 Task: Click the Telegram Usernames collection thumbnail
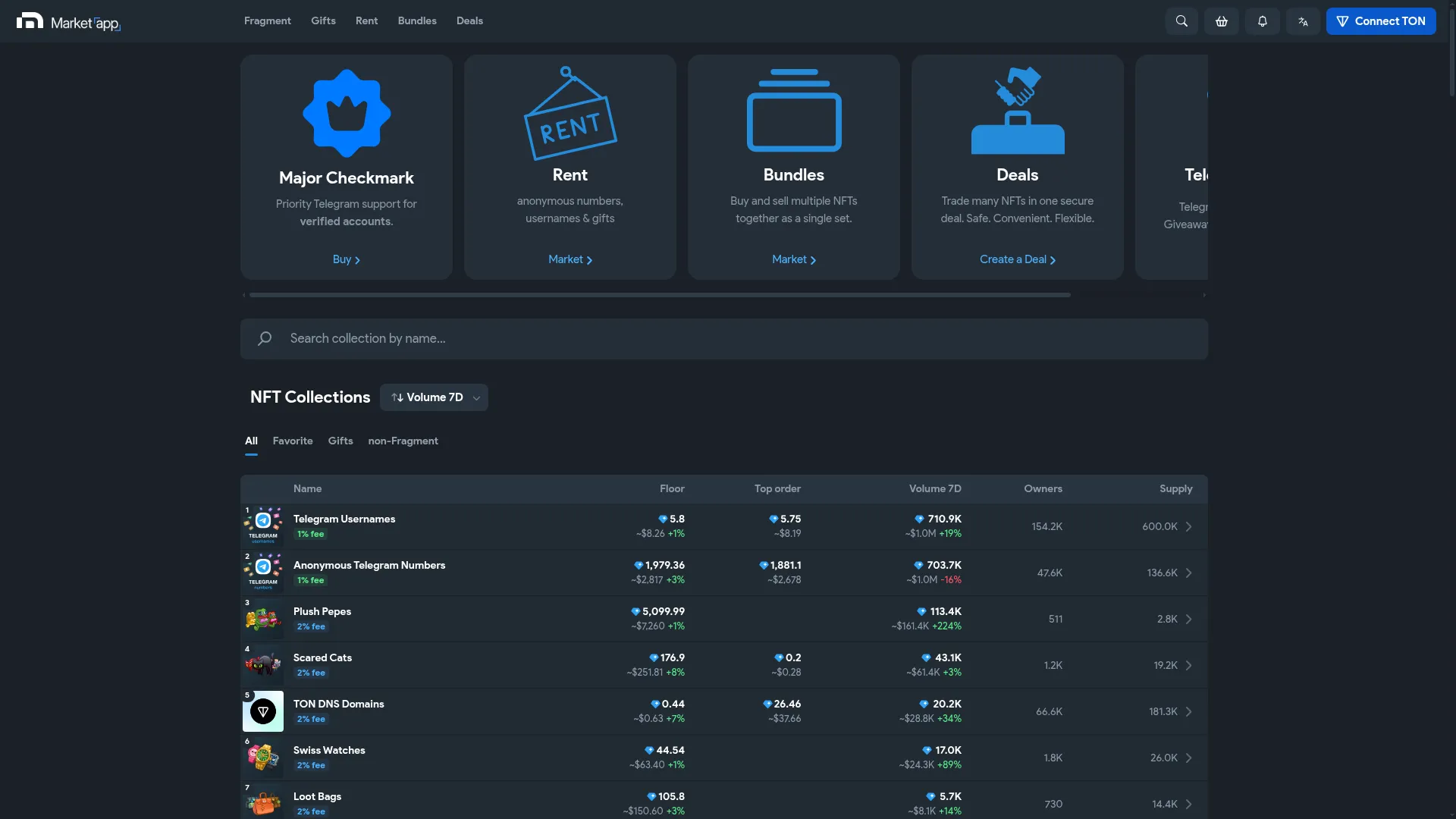pyautogui.click(x=263, y=526)
